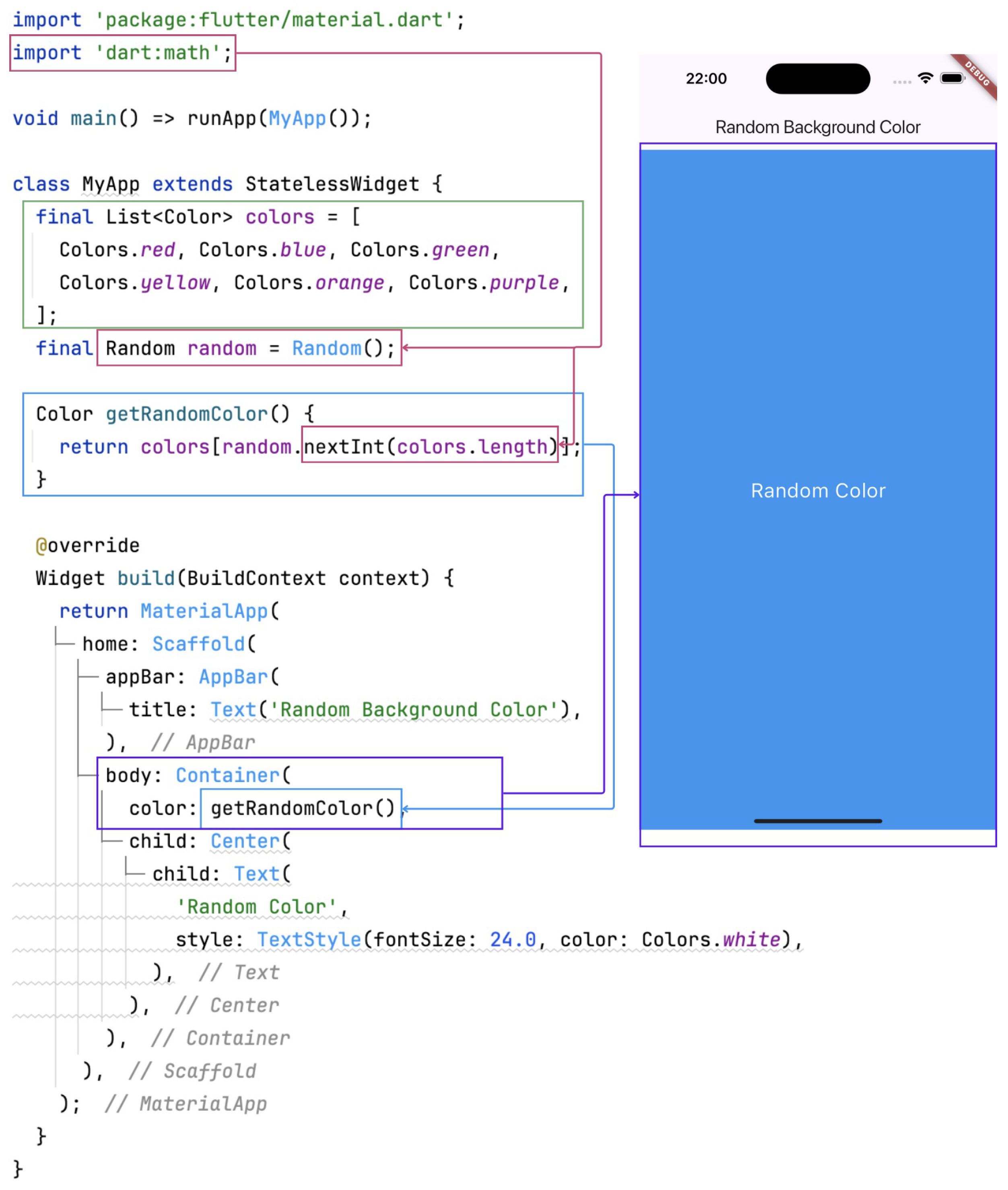Screen dimensions: 1008x1190
Task: Tap the phone's dynamic island notch
Action: click(x=818, y=79)
